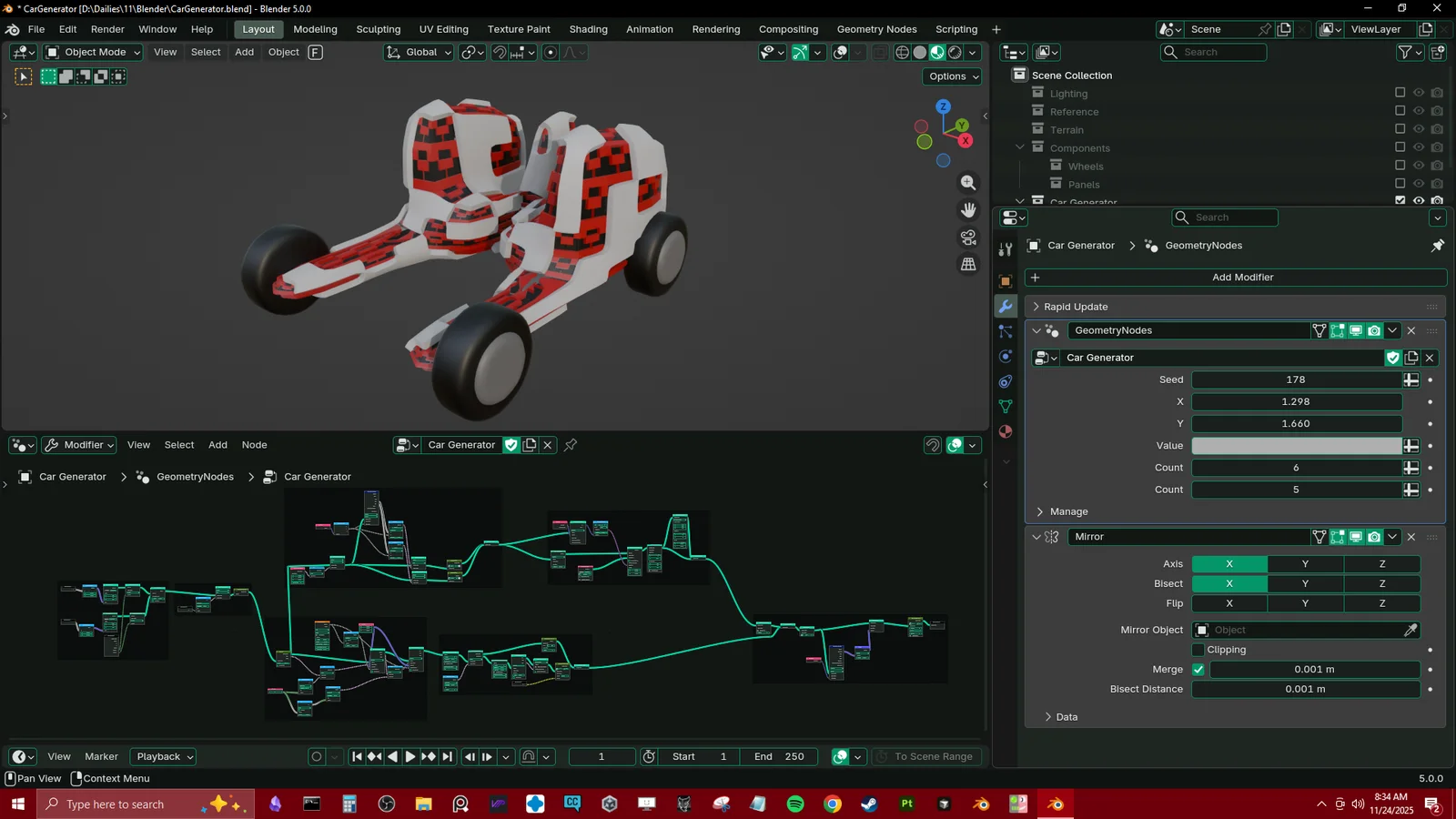Image resolution: width=1456 pixels, height=819 pixels.
Task: Toggle Edit Mode display for GeometryNodes modifier
Action: click(1337, 330)
